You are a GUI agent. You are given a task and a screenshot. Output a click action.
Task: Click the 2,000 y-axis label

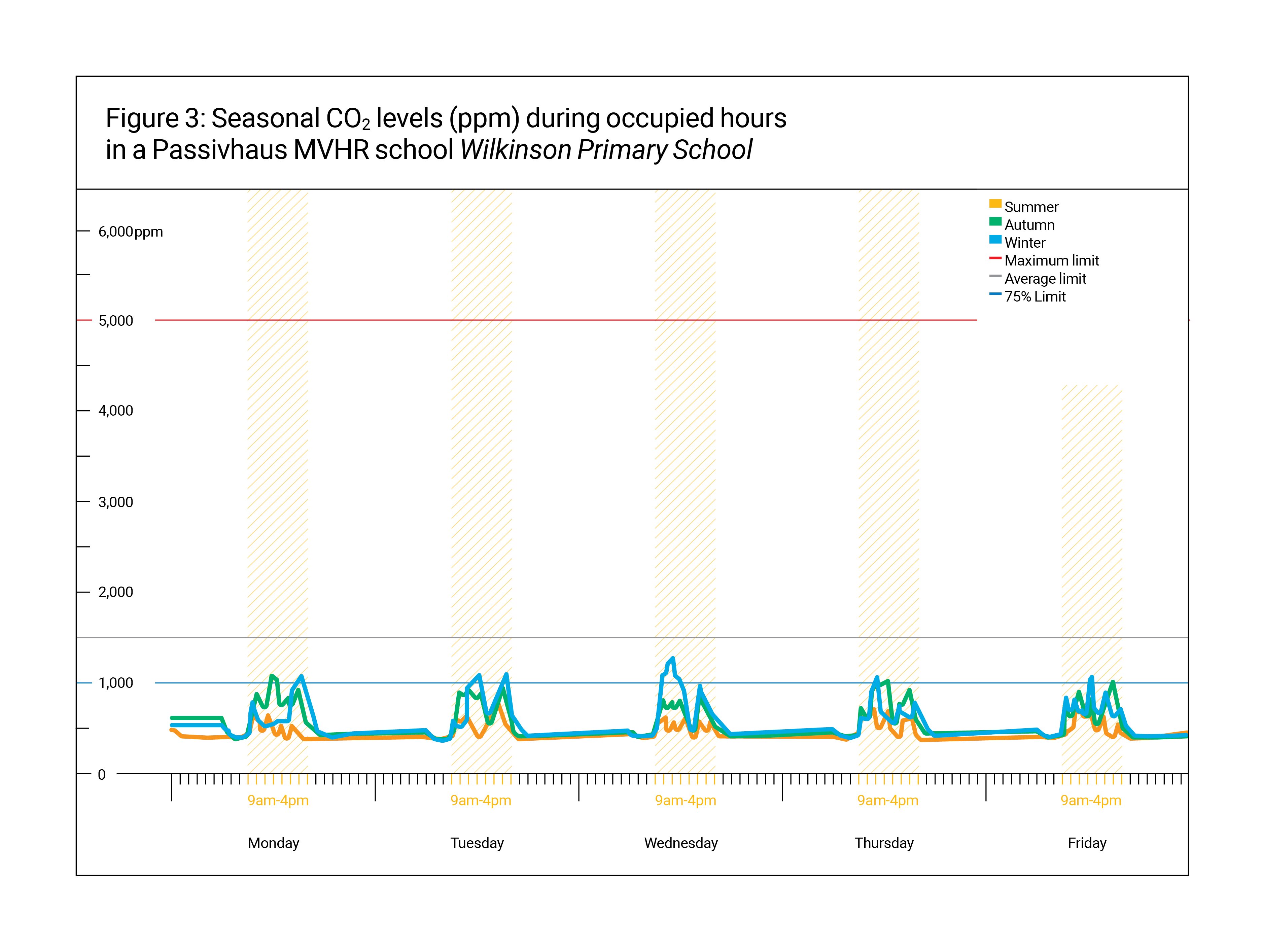click(x=116, y=592)
